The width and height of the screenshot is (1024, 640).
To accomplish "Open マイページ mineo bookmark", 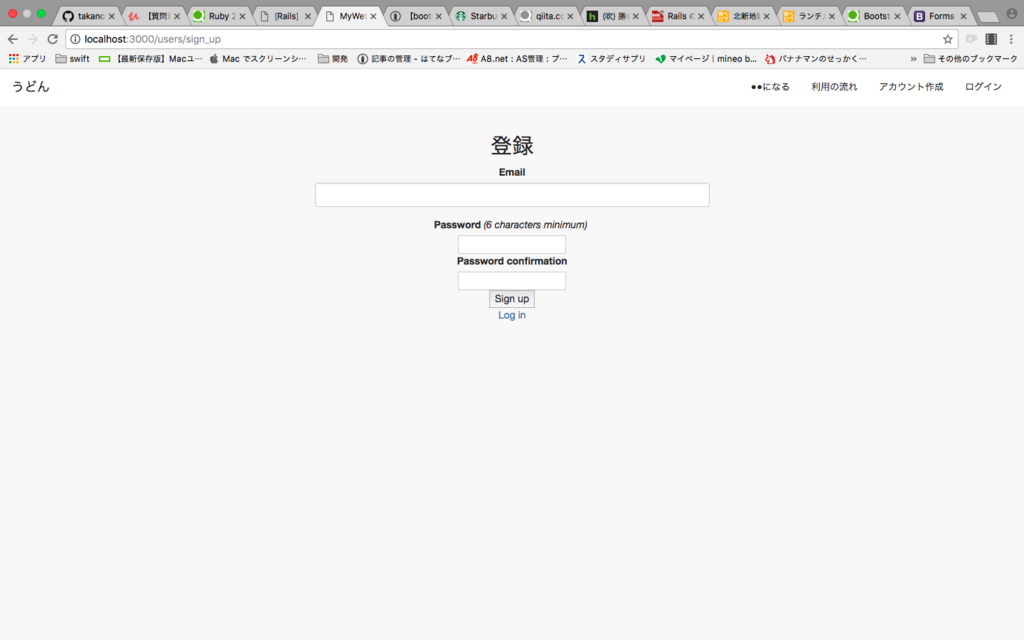I will click(x=706, y=59).
